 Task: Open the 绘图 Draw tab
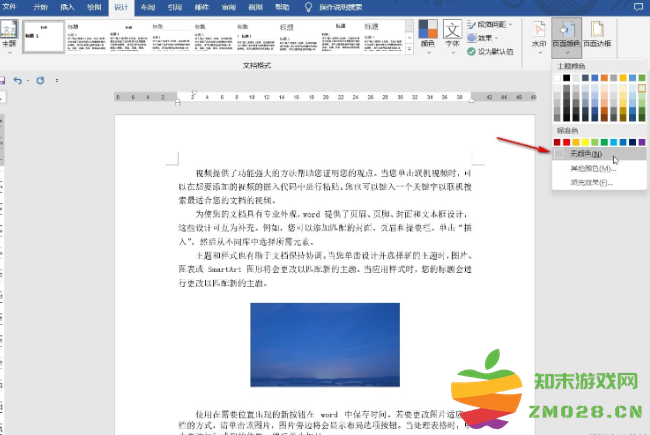pyautogui.click(x=94, y=7)
